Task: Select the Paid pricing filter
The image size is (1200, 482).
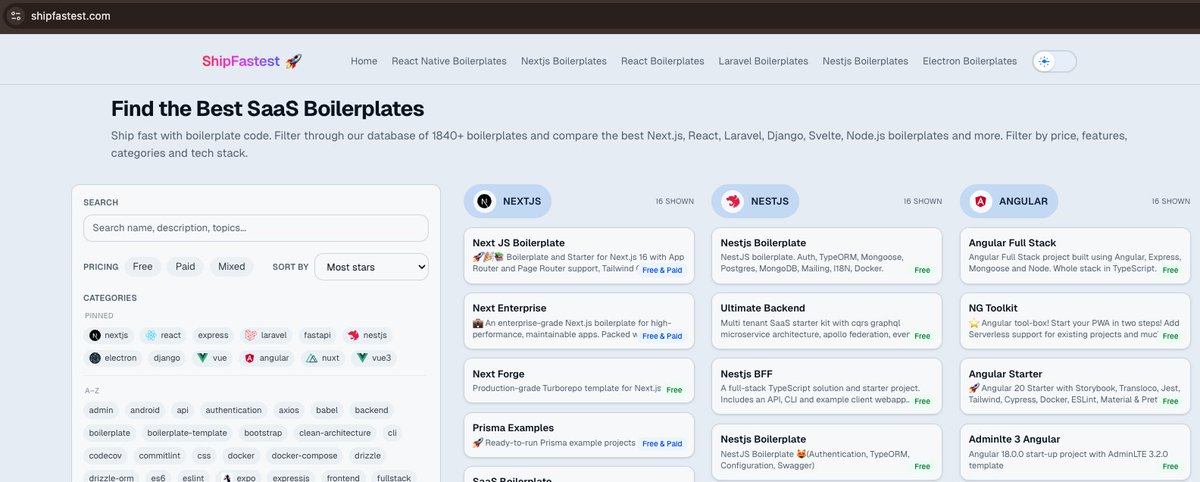Action: (186, 267)
